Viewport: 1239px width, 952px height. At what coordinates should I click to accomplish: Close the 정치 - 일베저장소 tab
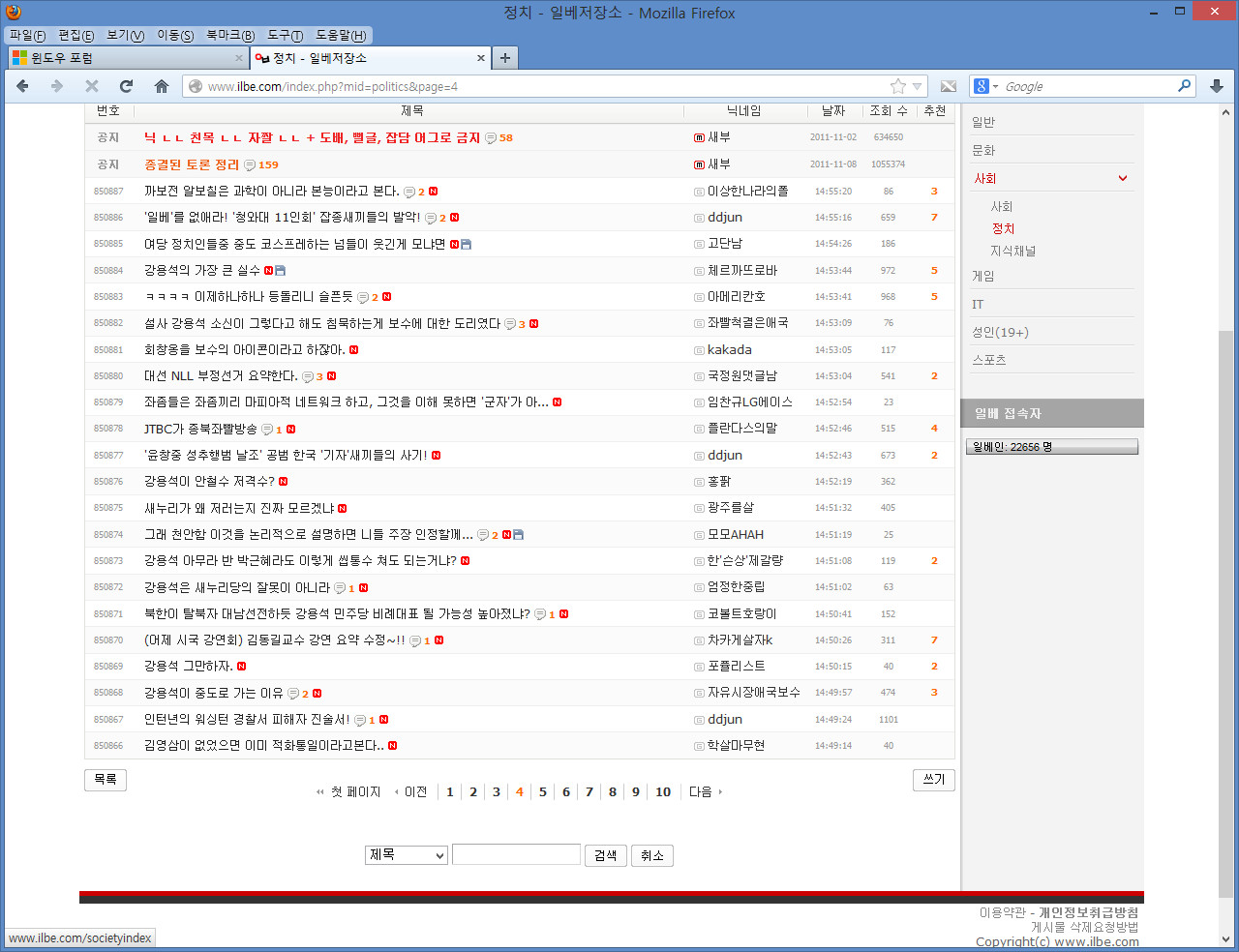pos(481,58)
